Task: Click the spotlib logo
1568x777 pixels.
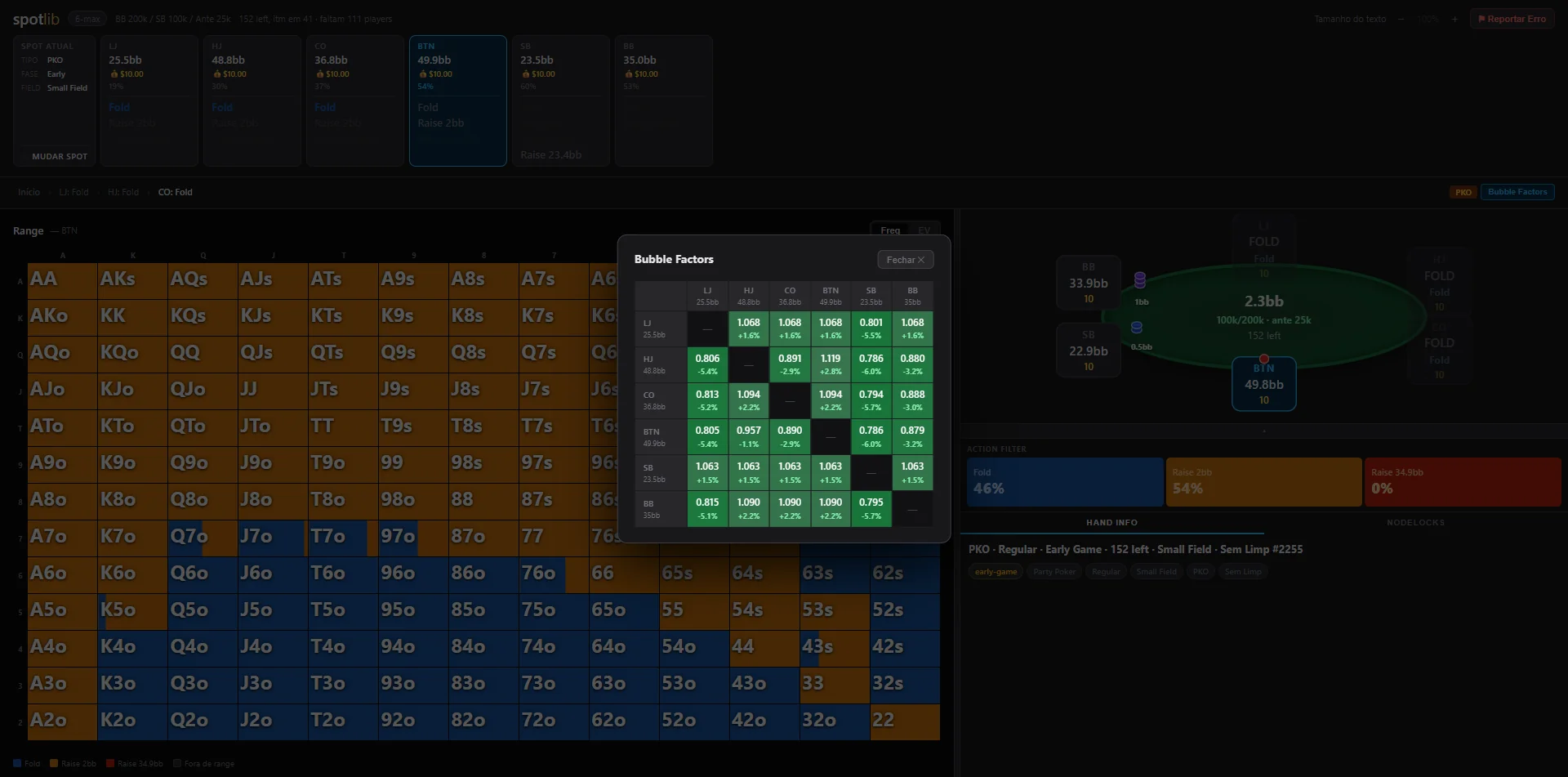Action: click(x=36, y=19)
